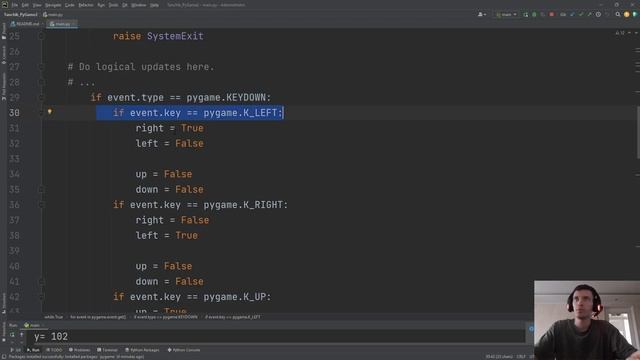
Task: Open the Terminal tool window
Action: [x=107, y=350]
